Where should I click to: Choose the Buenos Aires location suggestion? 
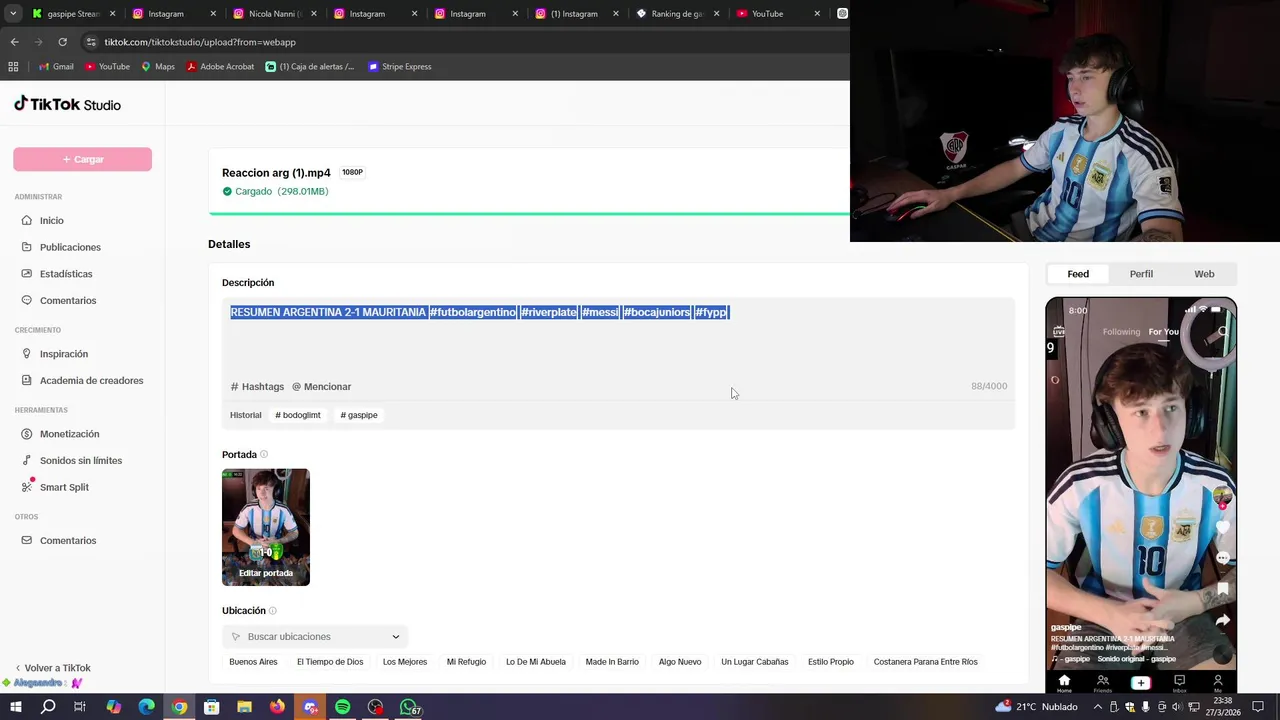[x=253, y=662]
